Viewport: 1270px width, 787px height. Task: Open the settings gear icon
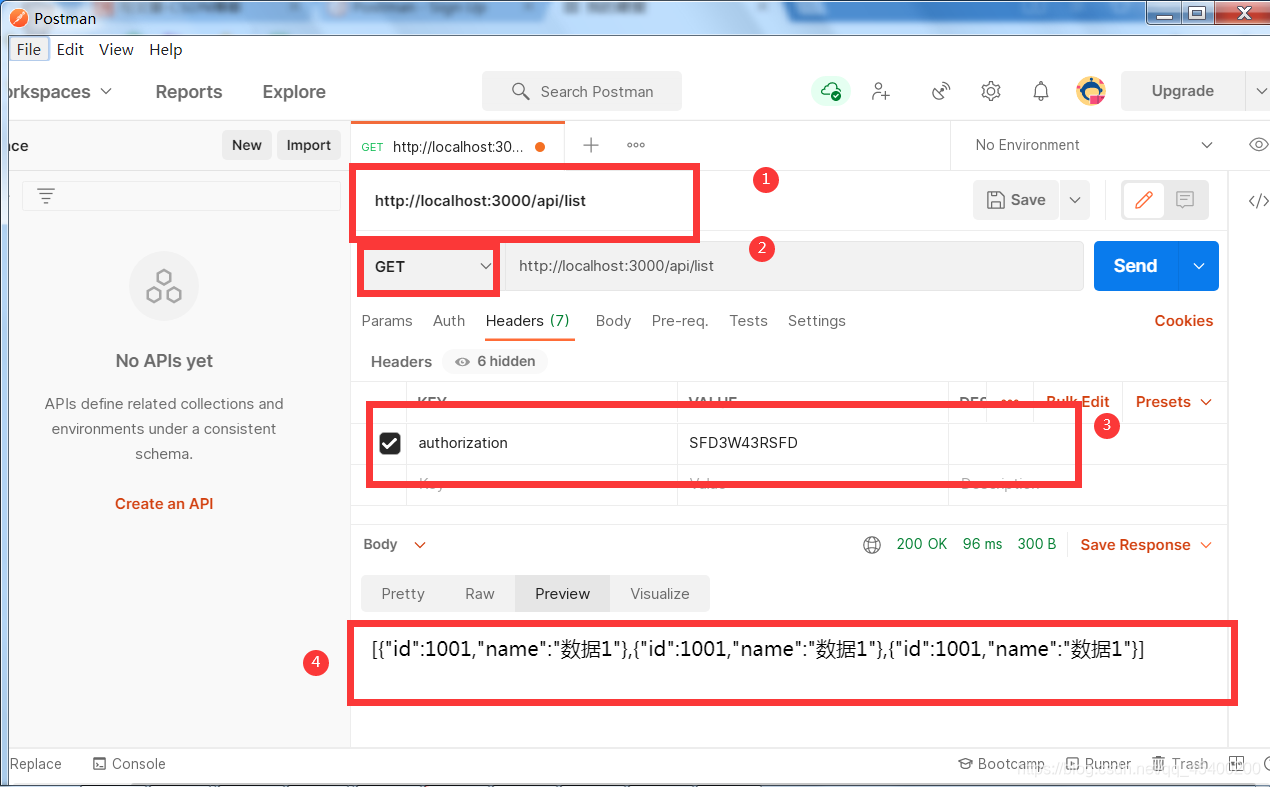click(x=991, y=91)
